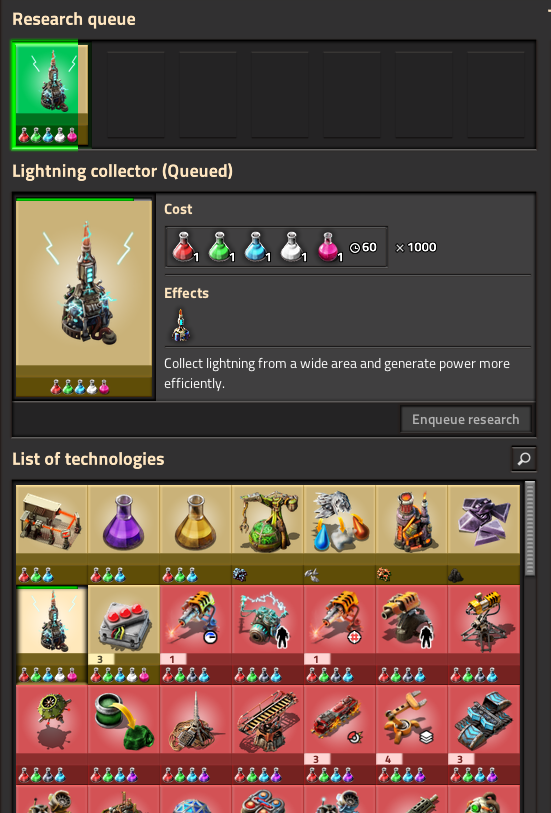Select the flamethrower damage technology
551x813 pixels.
(x=340, y=734)
